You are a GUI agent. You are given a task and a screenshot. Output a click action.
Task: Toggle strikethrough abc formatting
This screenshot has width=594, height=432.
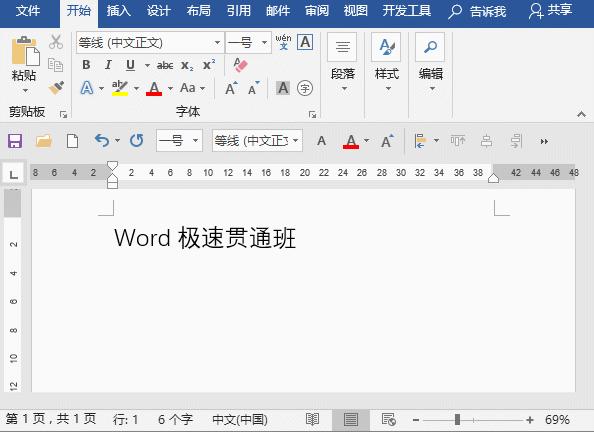pyautogui.click(x=165, y=66)
